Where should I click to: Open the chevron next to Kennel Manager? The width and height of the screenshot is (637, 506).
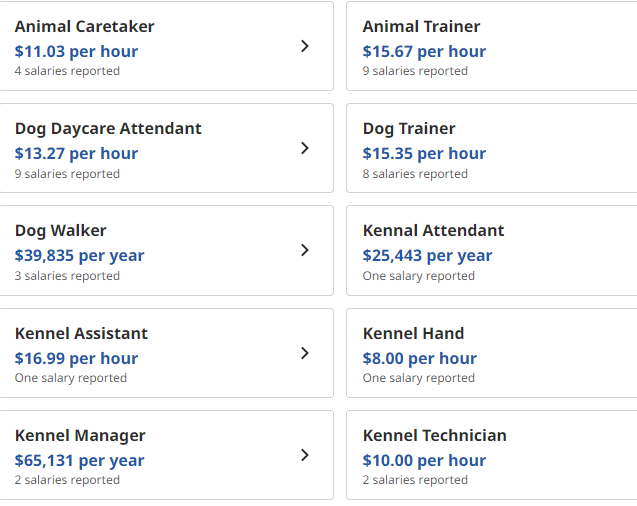point(305,455)
